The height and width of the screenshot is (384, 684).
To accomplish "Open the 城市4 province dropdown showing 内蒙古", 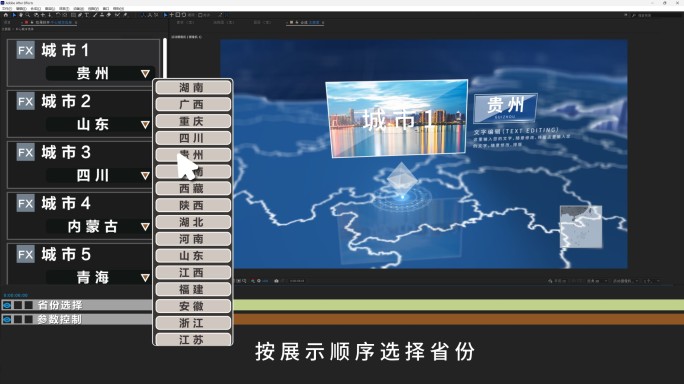I will click(x=100, y=226).
